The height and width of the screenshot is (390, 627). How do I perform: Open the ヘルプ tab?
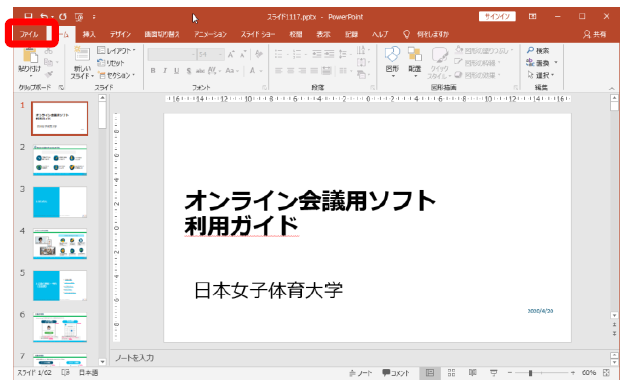380,34
